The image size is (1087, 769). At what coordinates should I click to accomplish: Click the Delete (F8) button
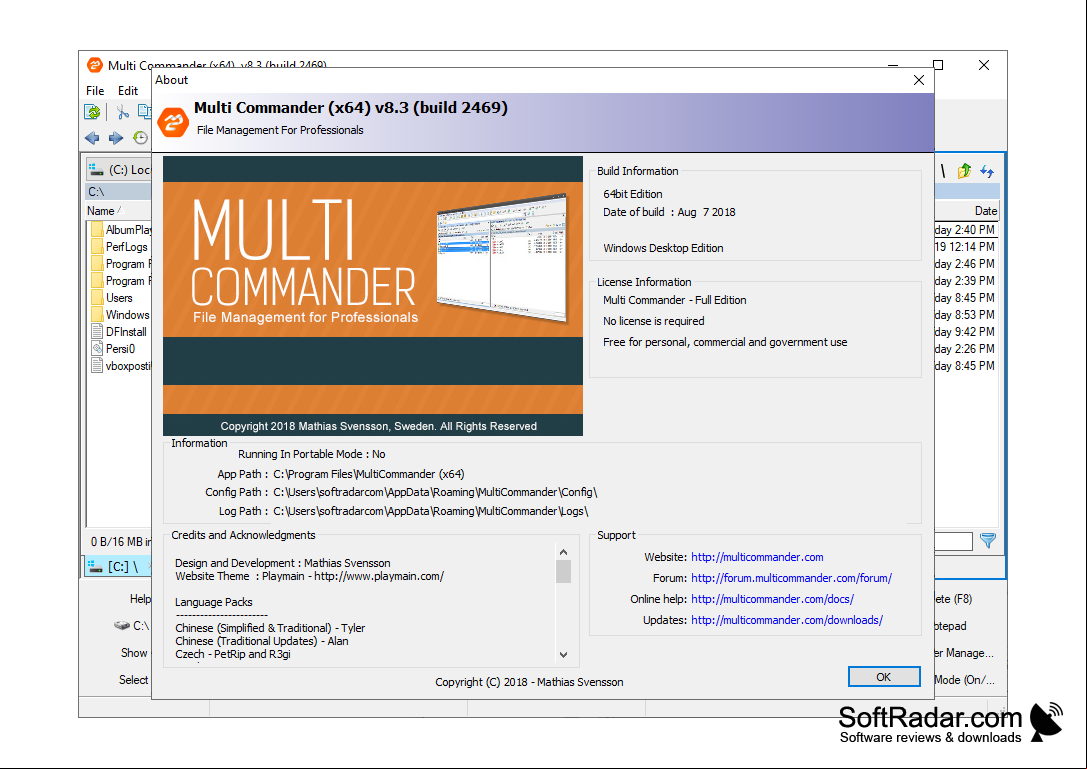pyautogui.click(x=954, y=599)
